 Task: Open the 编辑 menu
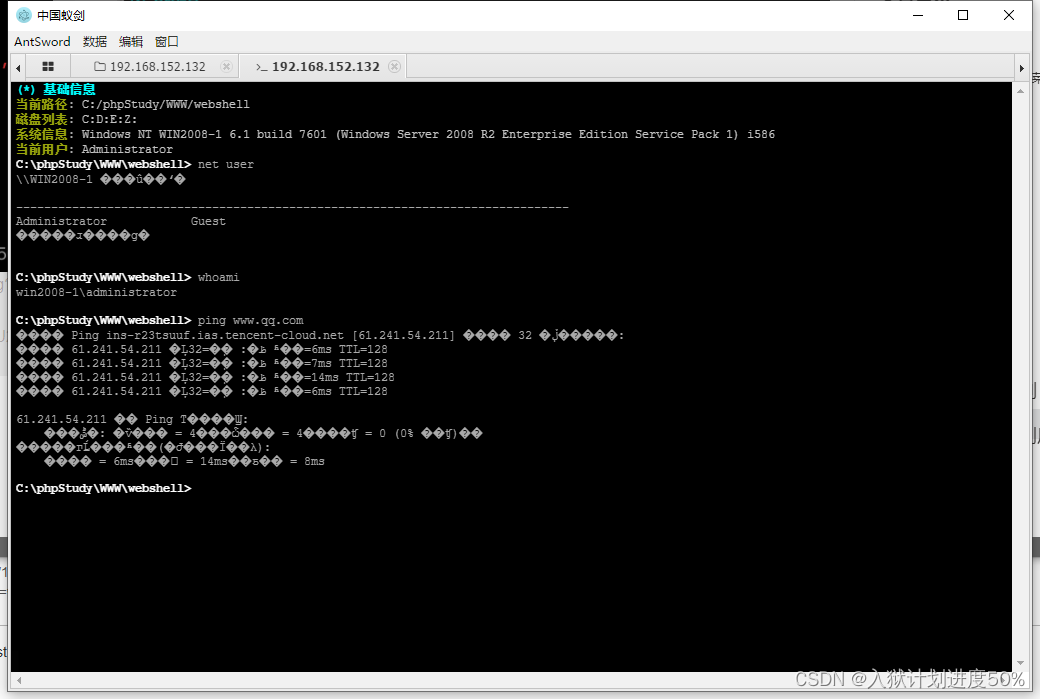click(x=131, y=41)
